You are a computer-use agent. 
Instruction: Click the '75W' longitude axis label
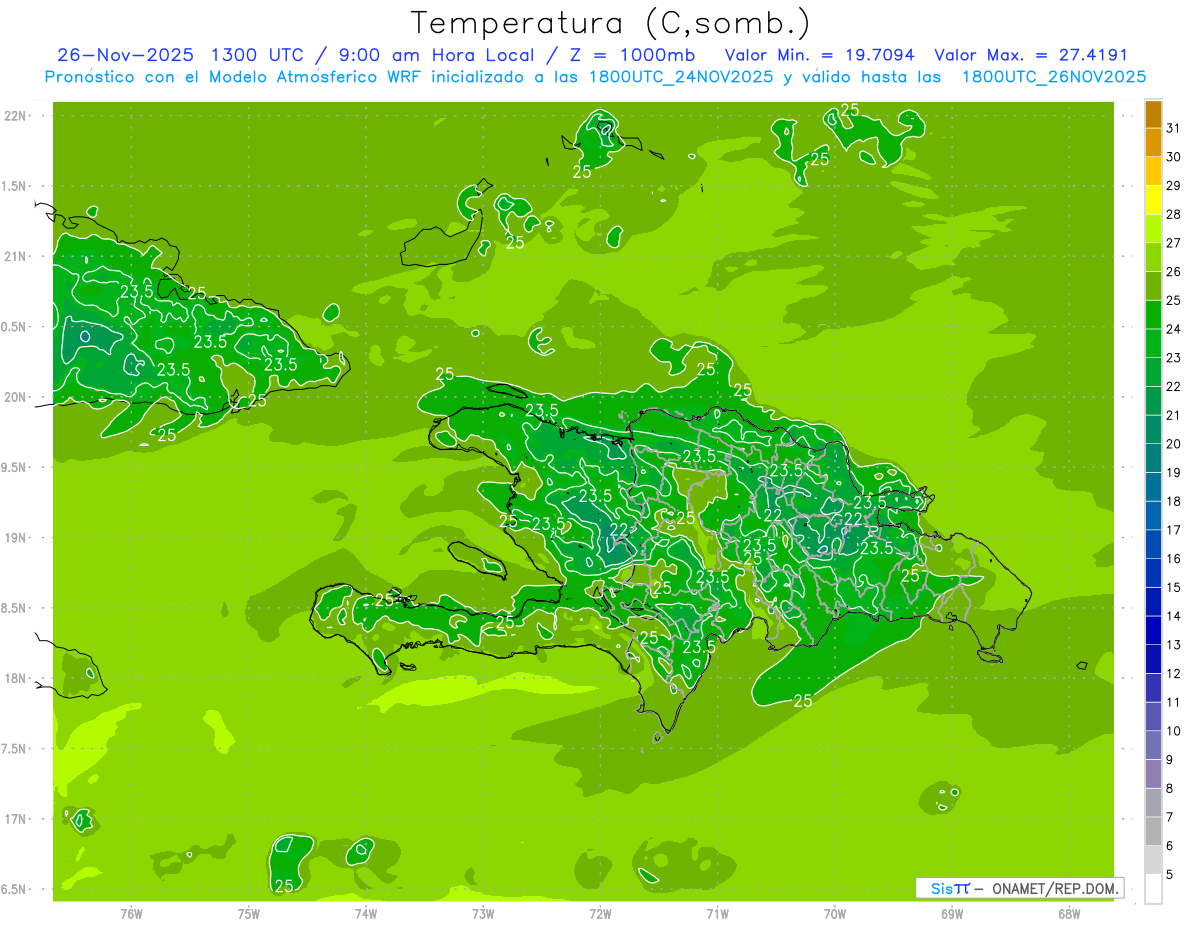(x=249, y=914)
